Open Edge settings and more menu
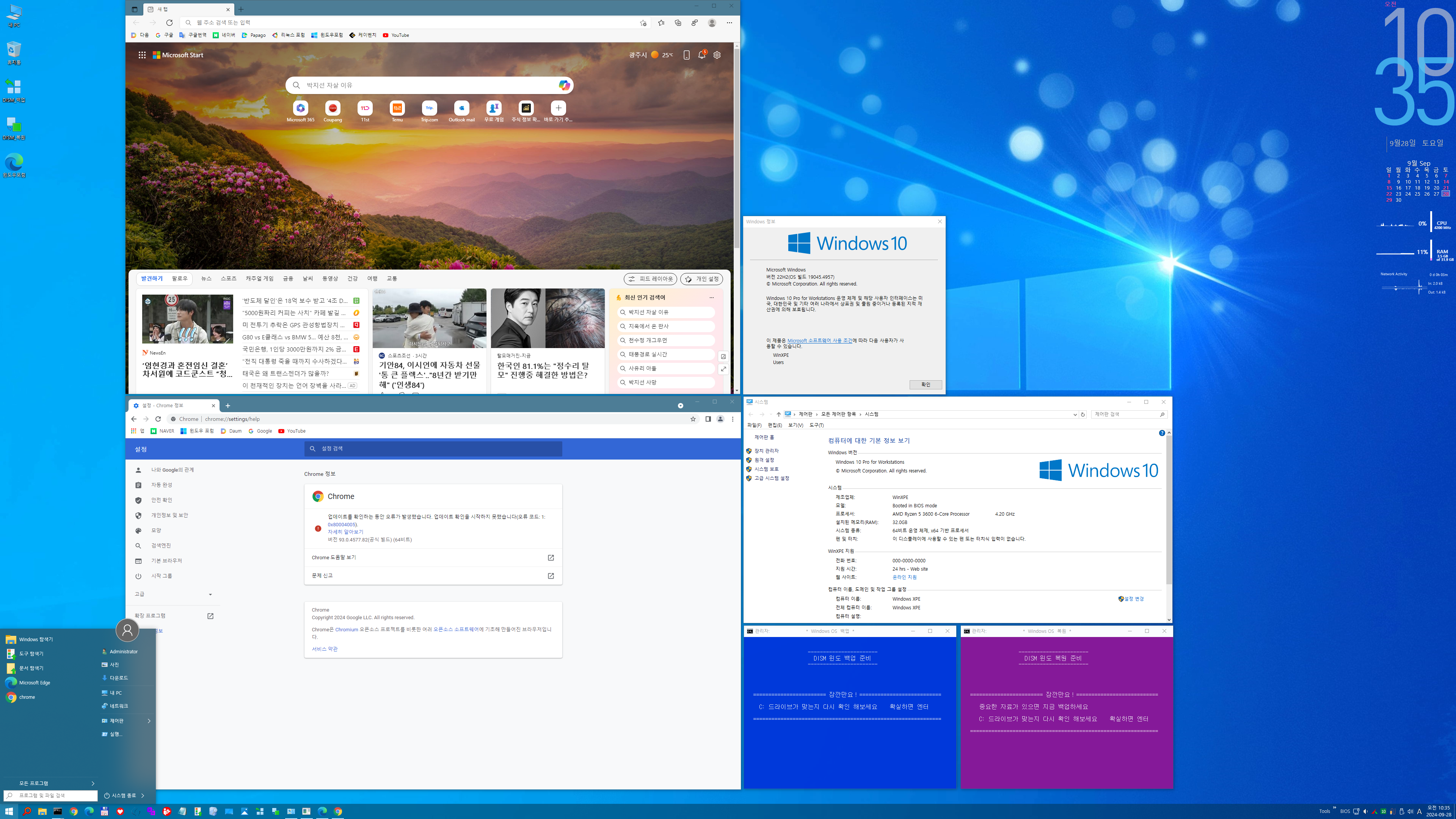Screen dimensions: 1456x819 click(729, 23)
